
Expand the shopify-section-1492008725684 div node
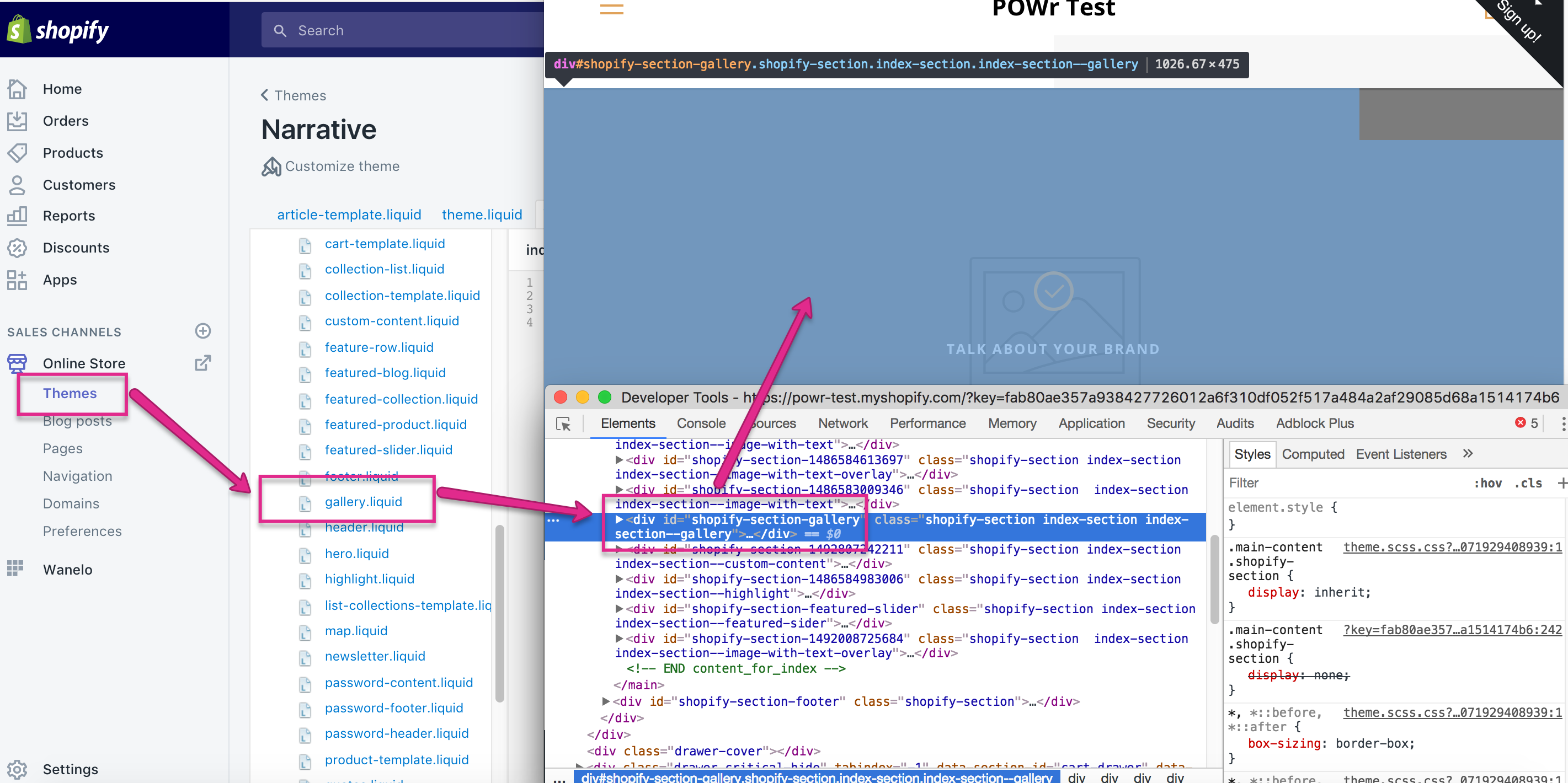tap(619, 639)
